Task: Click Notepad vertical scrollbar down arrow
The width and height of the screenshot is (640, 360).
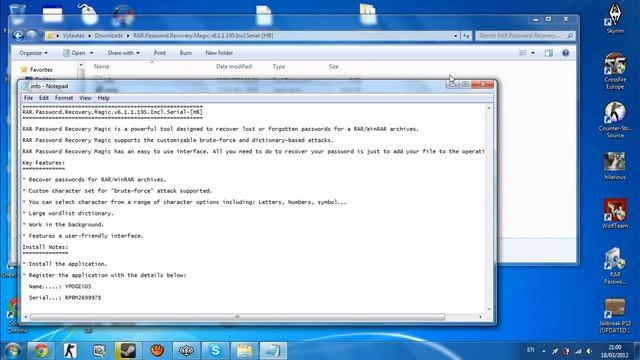Action: [x=489, y=309]
